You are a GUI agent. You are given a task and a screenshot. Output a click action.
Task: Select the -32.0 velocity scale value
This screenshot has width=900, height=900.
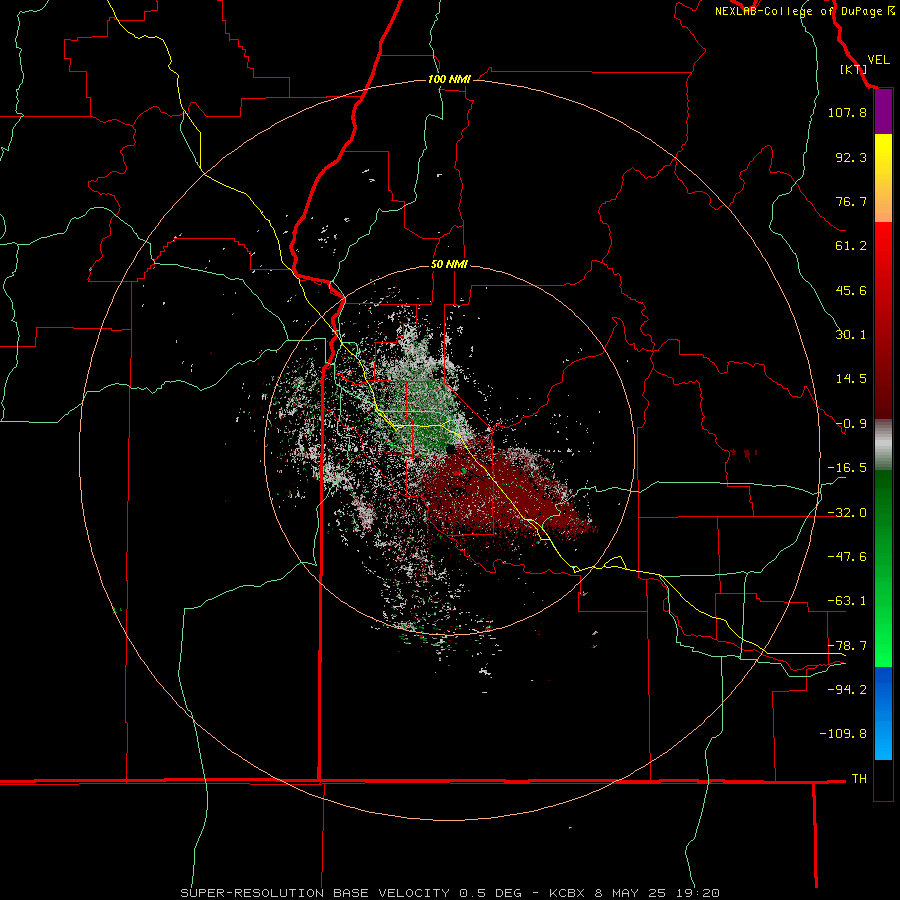847,513
